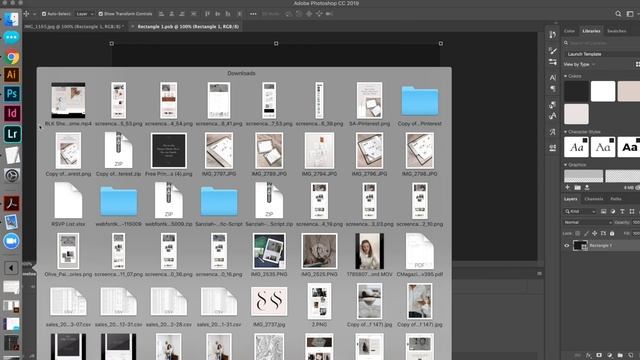The image size is (640, 360).
Task: Select black color swatch in Libraries
Action: click(576, 91)
